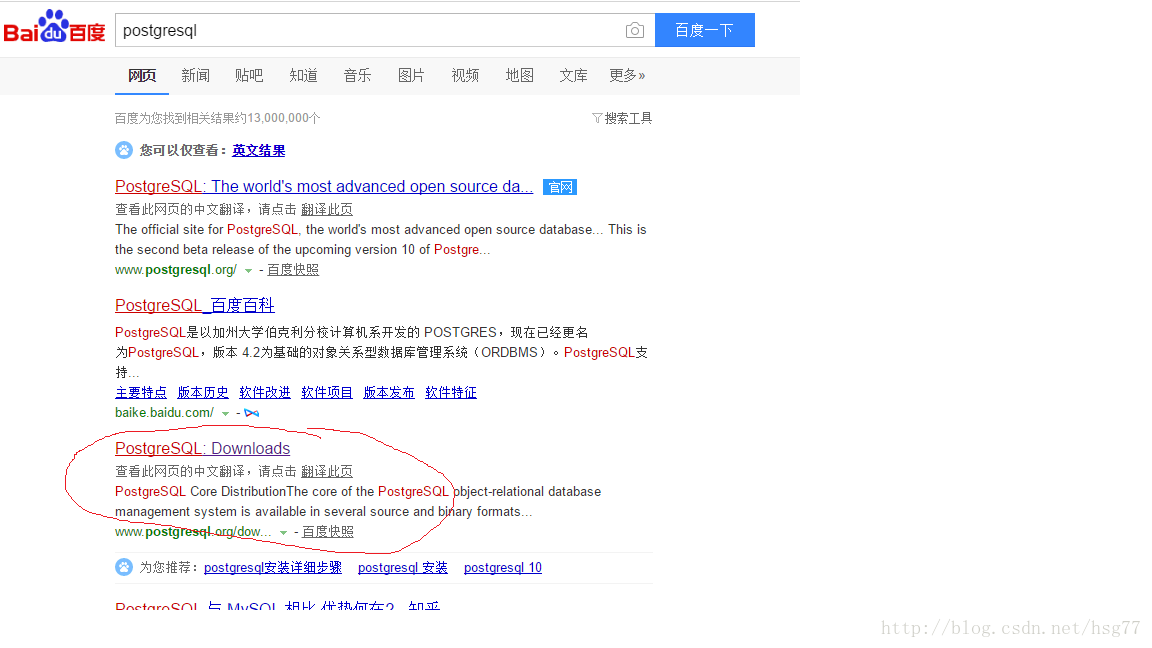Select the 网页 tab
This screenshot has height=648, width=1152.
coord(142,76)
